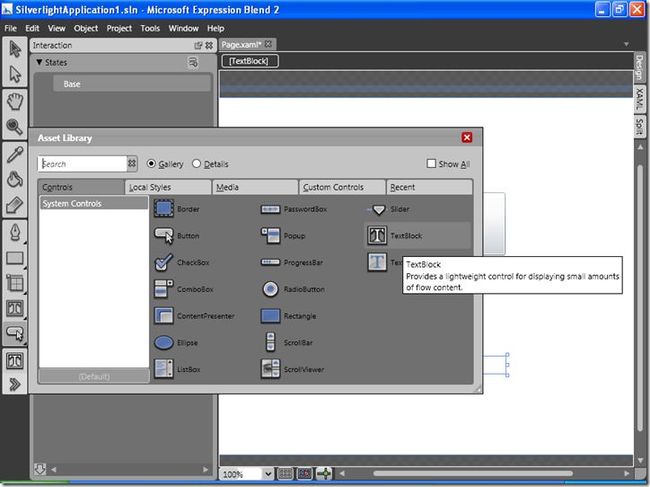The width and height of the screenshot is (650, 487).
Task: Select the Paint Bucket tool
Action: click(15, 179)
